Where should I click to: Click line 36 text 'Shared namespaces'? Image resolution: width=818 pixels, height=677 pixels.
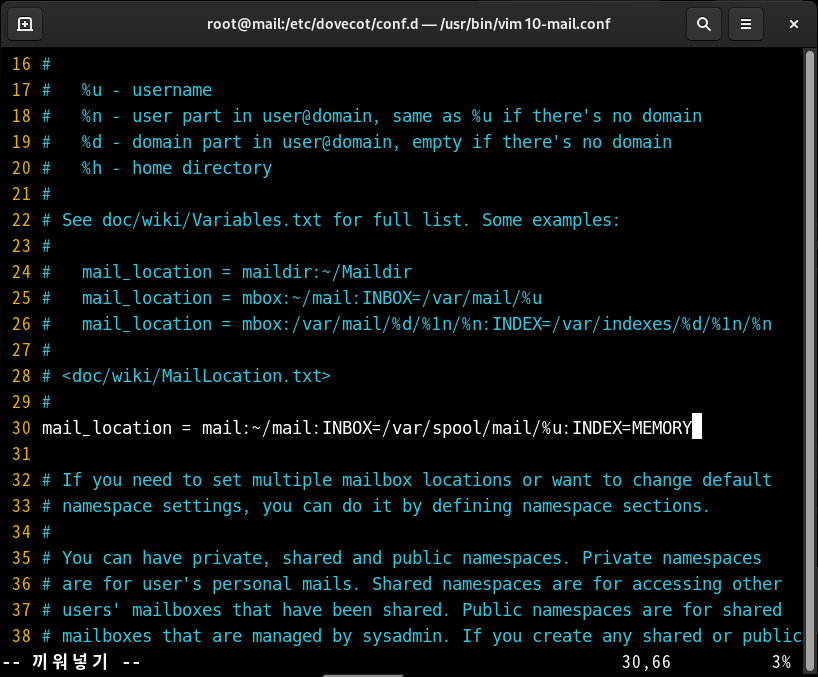tap(457, 584)
